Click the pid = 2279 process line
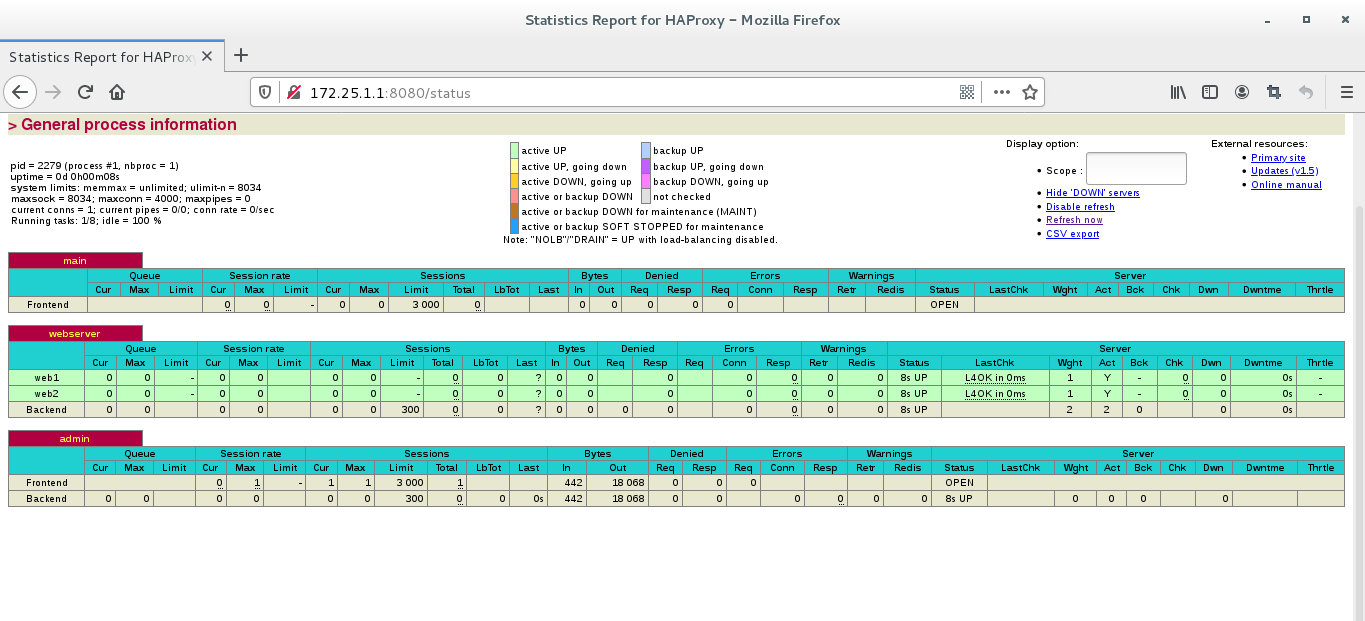The image size is (1365, 621). (94, 165)
